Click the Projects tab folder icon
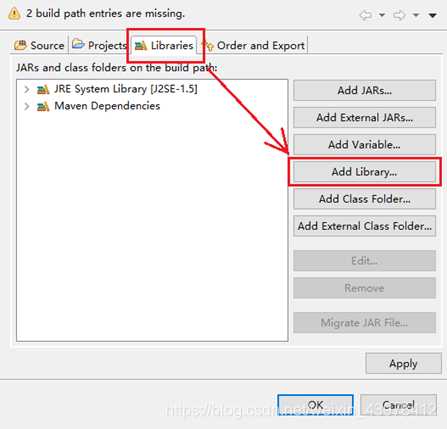This screenshot has height=429, width=447. (78, 44)
